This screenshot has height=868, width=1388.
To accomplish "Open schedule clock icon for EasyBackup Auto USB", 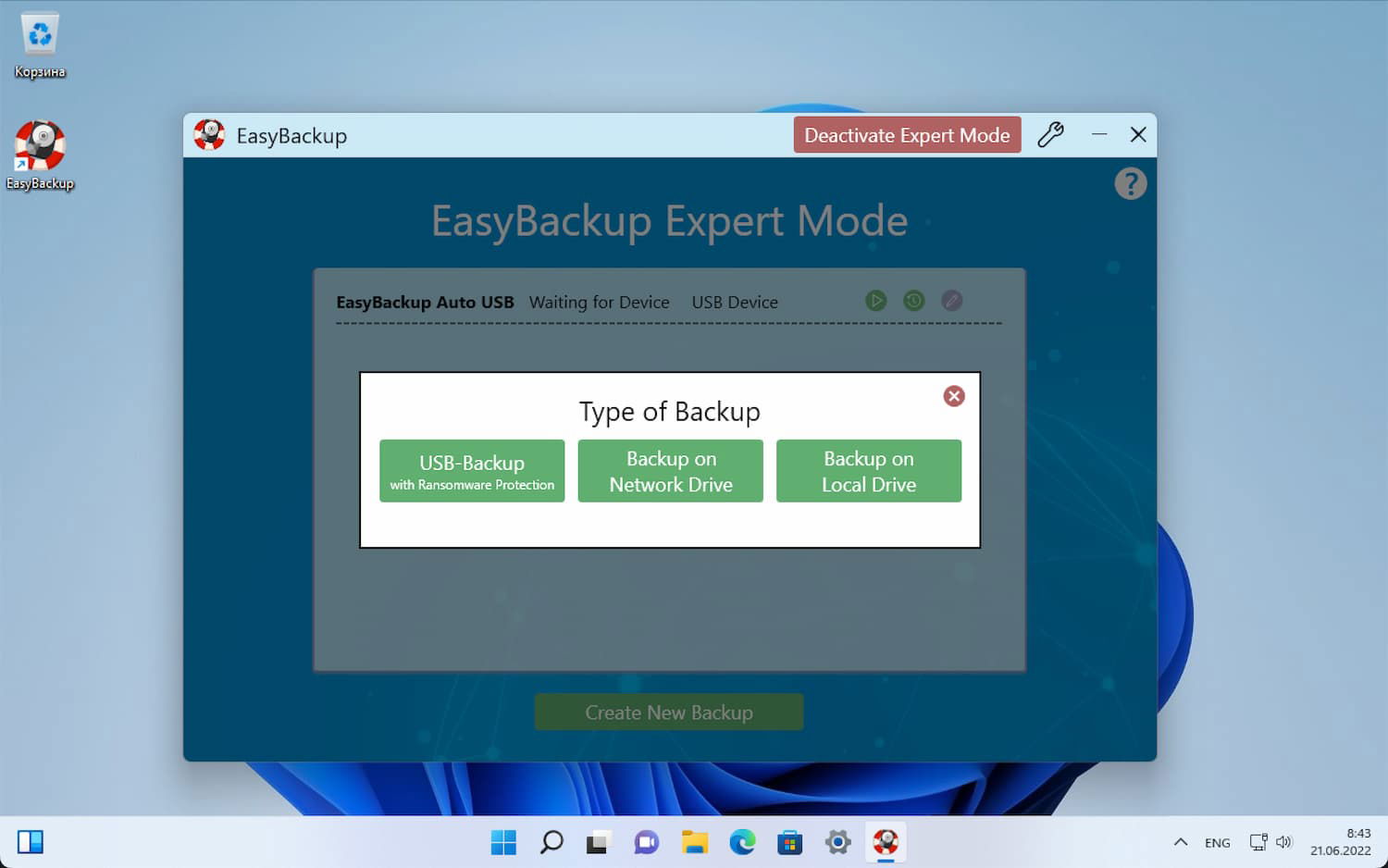I will pos(913,301).
